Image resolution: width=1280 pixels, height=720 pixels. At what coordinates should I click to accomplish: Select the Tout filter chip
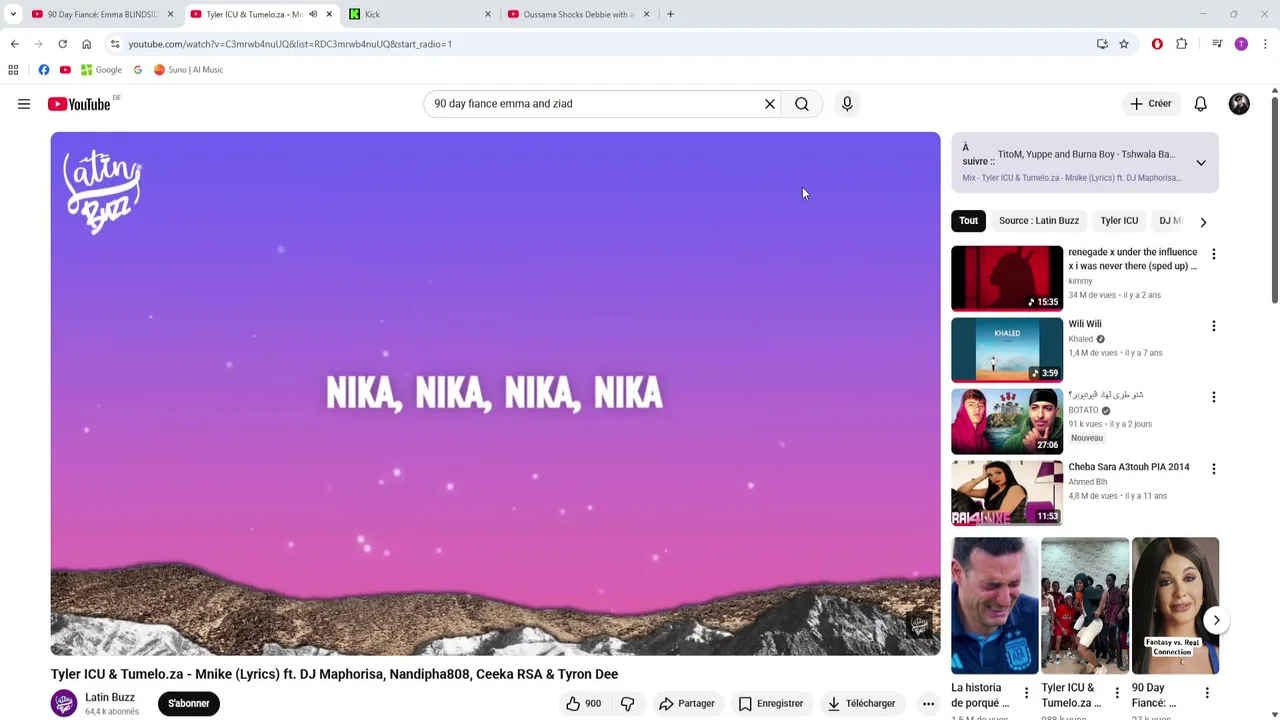point(969,221)
